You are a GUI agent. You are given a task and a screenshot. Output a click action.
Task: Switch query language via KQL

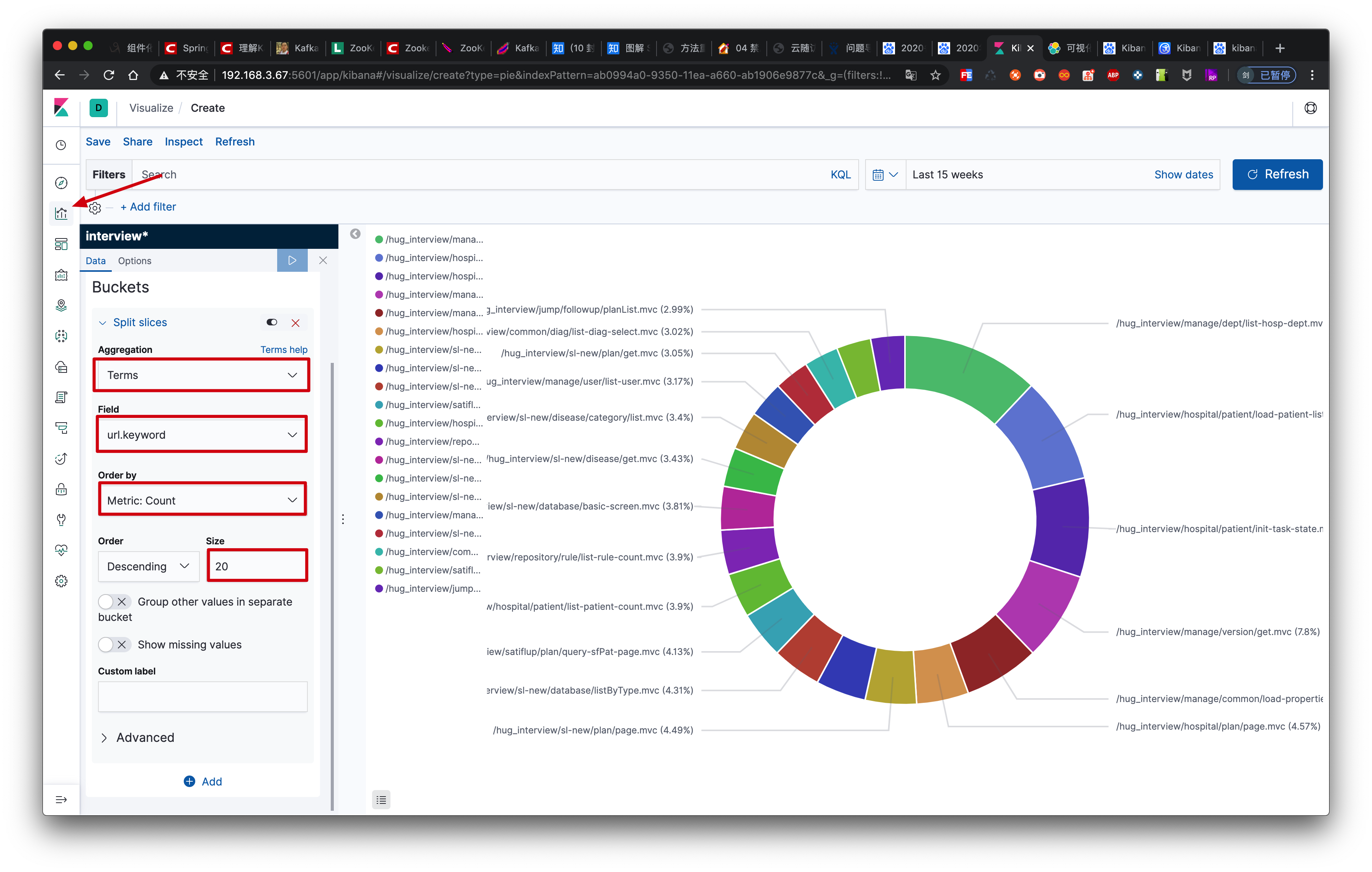pos(840,175)
